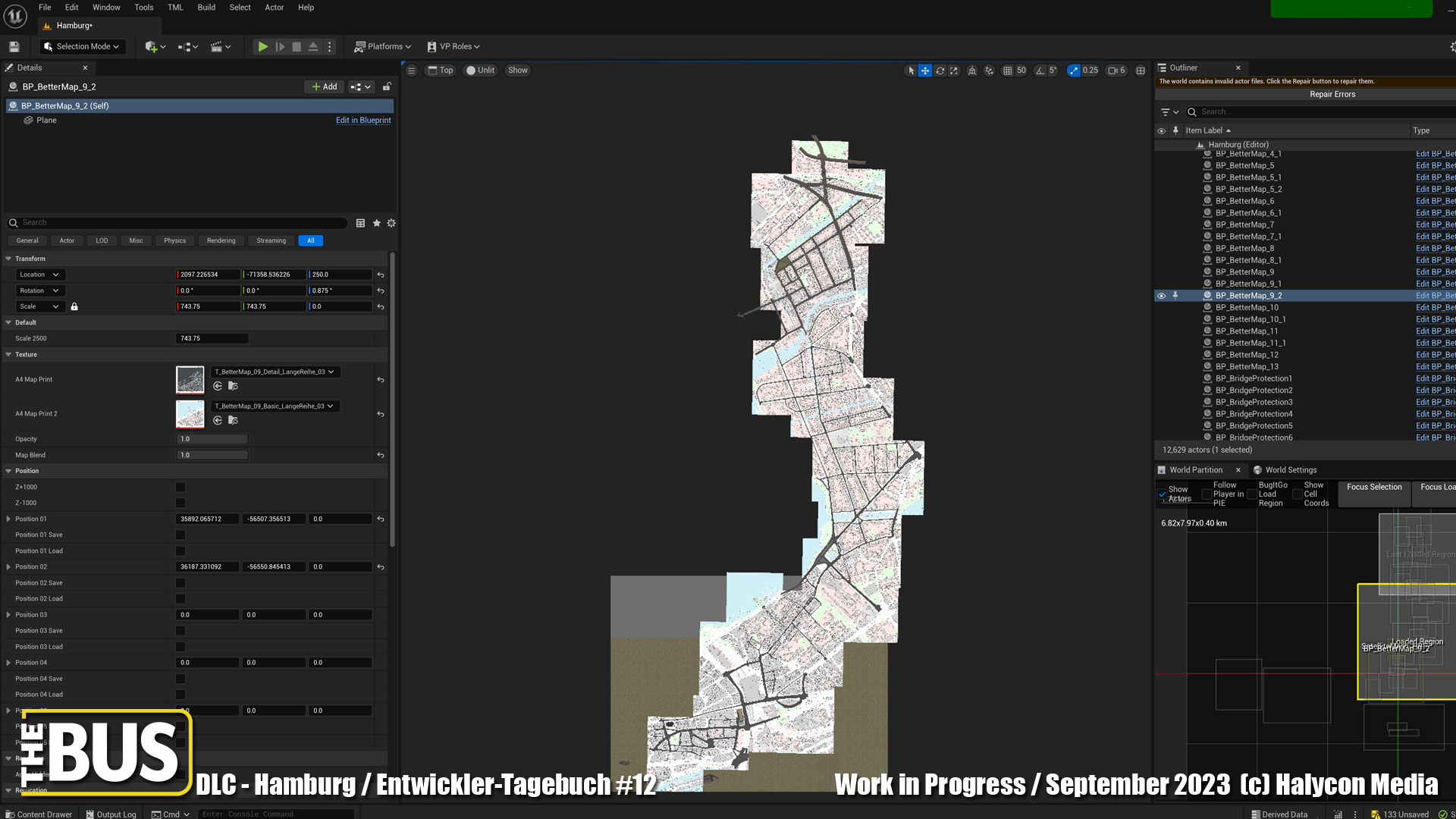Click the favorites star in Details
1456x819 pixels.
click(x=376, y=223)
